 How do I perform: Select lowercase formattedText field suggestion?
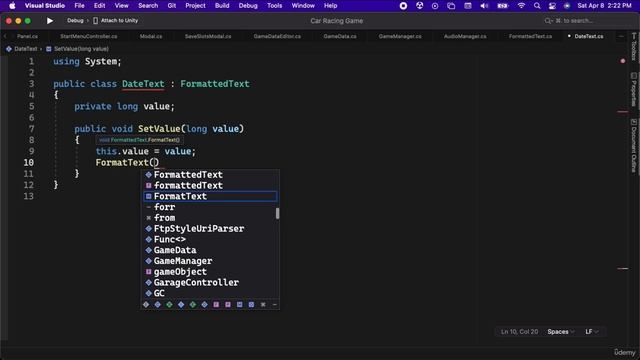click(x=210, y=185)
